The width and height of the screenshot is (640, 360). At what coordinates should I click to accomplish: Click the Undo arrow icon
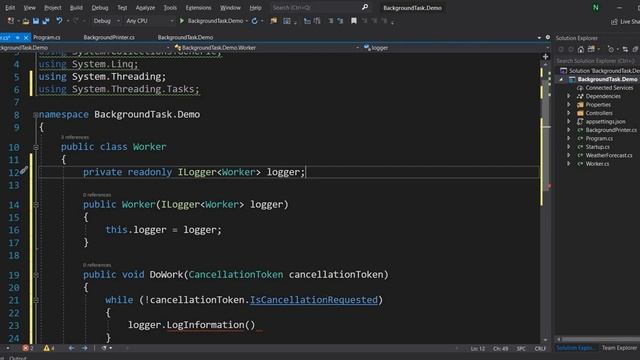pos(59,21)
